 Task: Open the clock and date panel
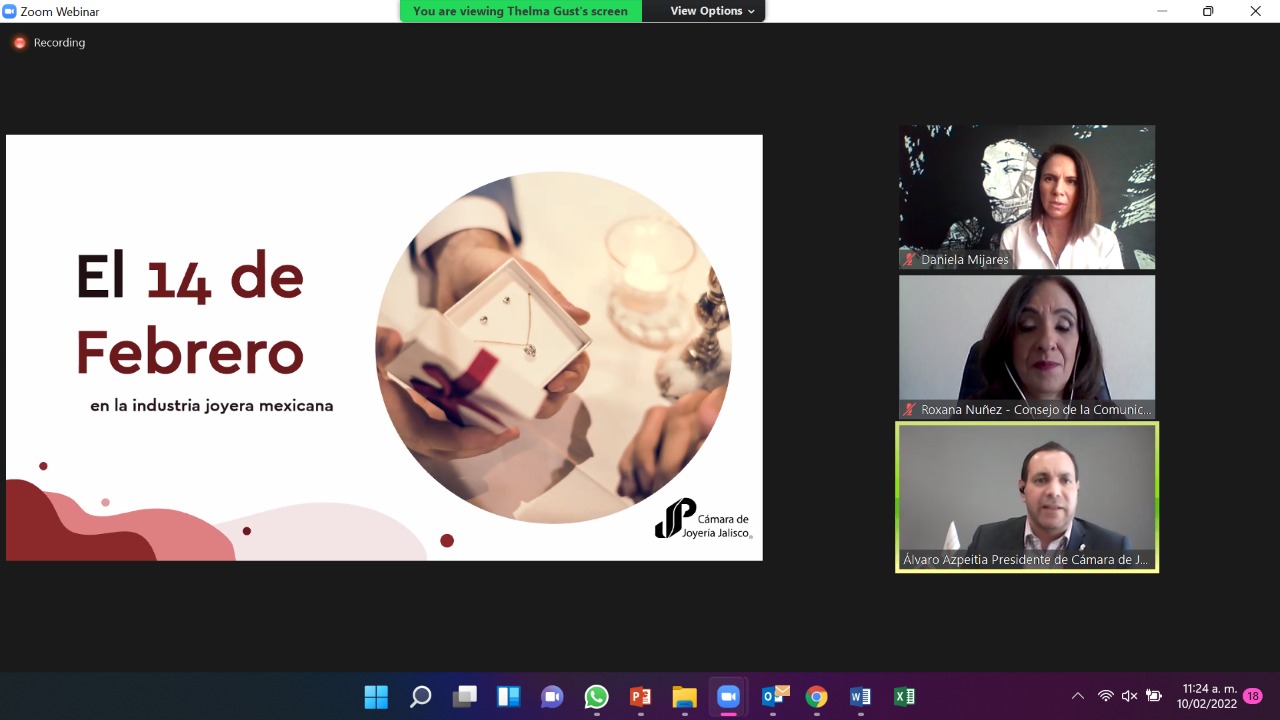pos(1208,696)
